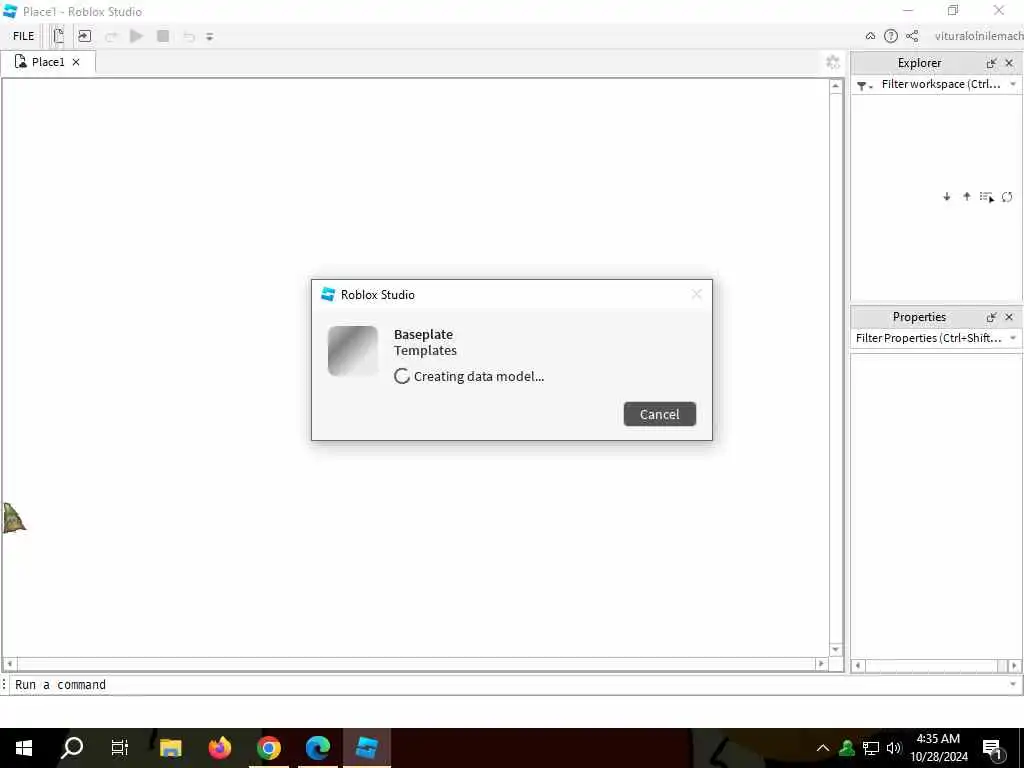Open File Explorer from the taskbar
Viewport: 1024px width, 768px height.
(170, 748)
